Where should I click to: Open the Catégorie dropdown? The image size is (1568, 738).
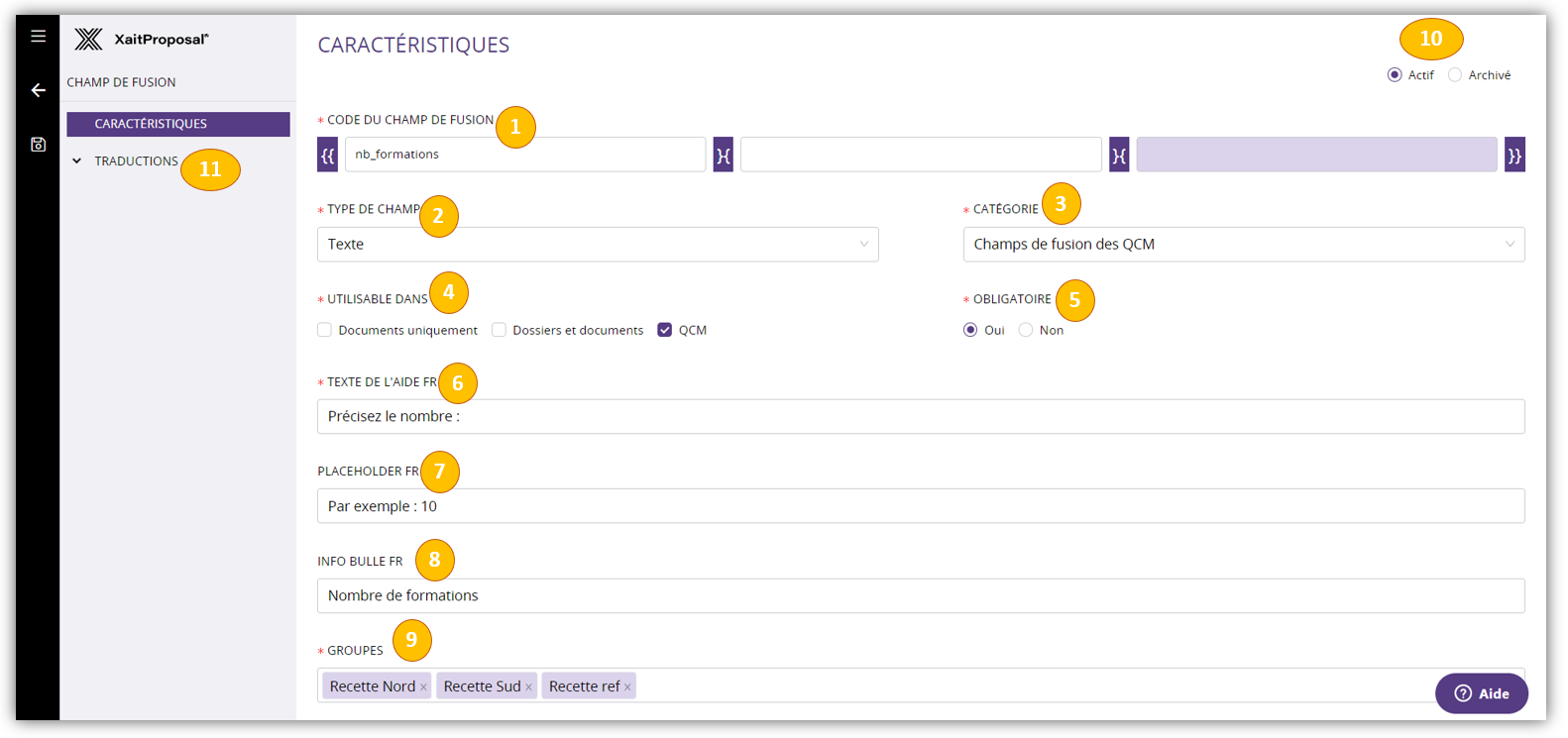click(1243, 245)
